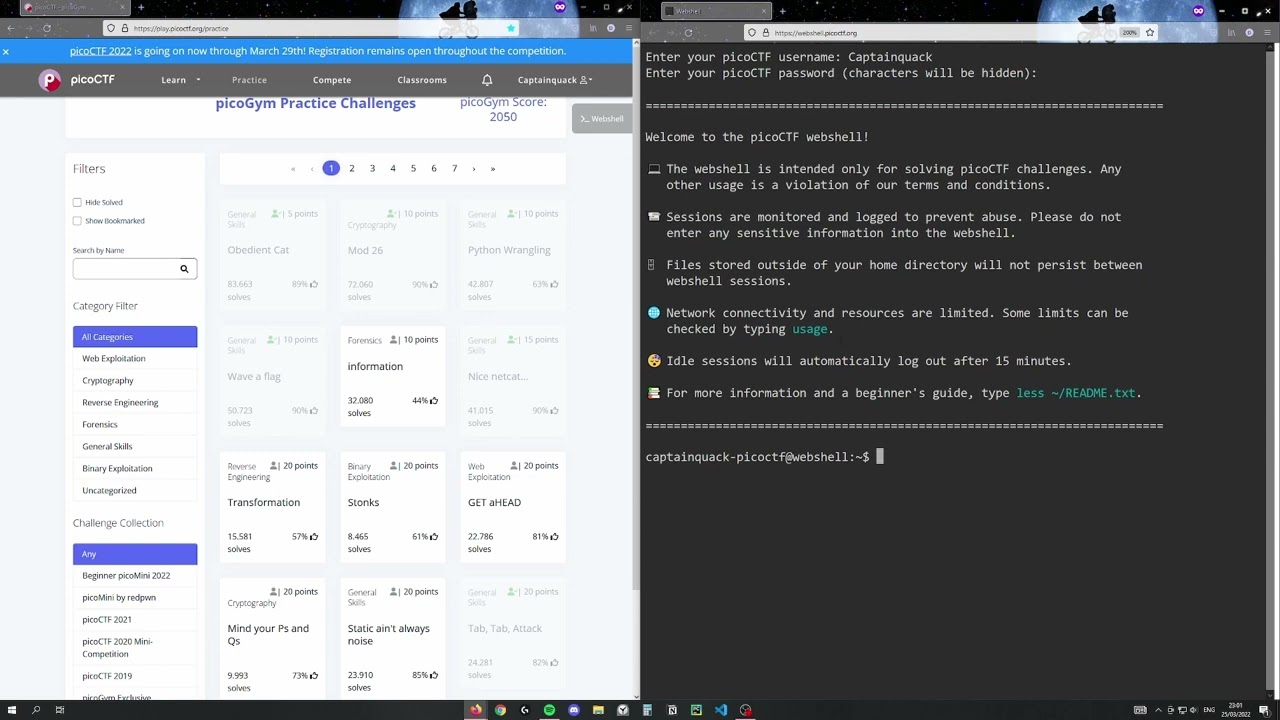Select the All Categories filter

(x=135, y=337)
